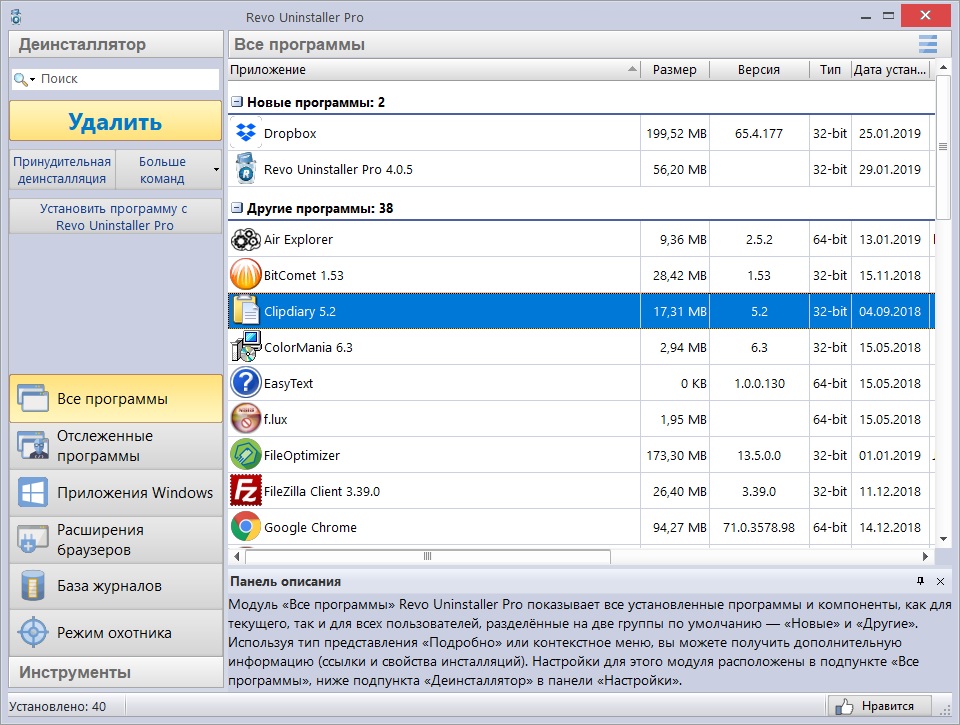Click Принудительная деинсталляция button
960x725 pixels.
(x=62, y=170)
